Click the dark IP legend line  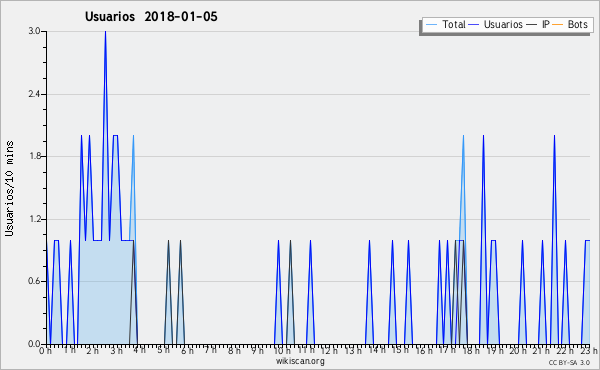coord(532,25)
